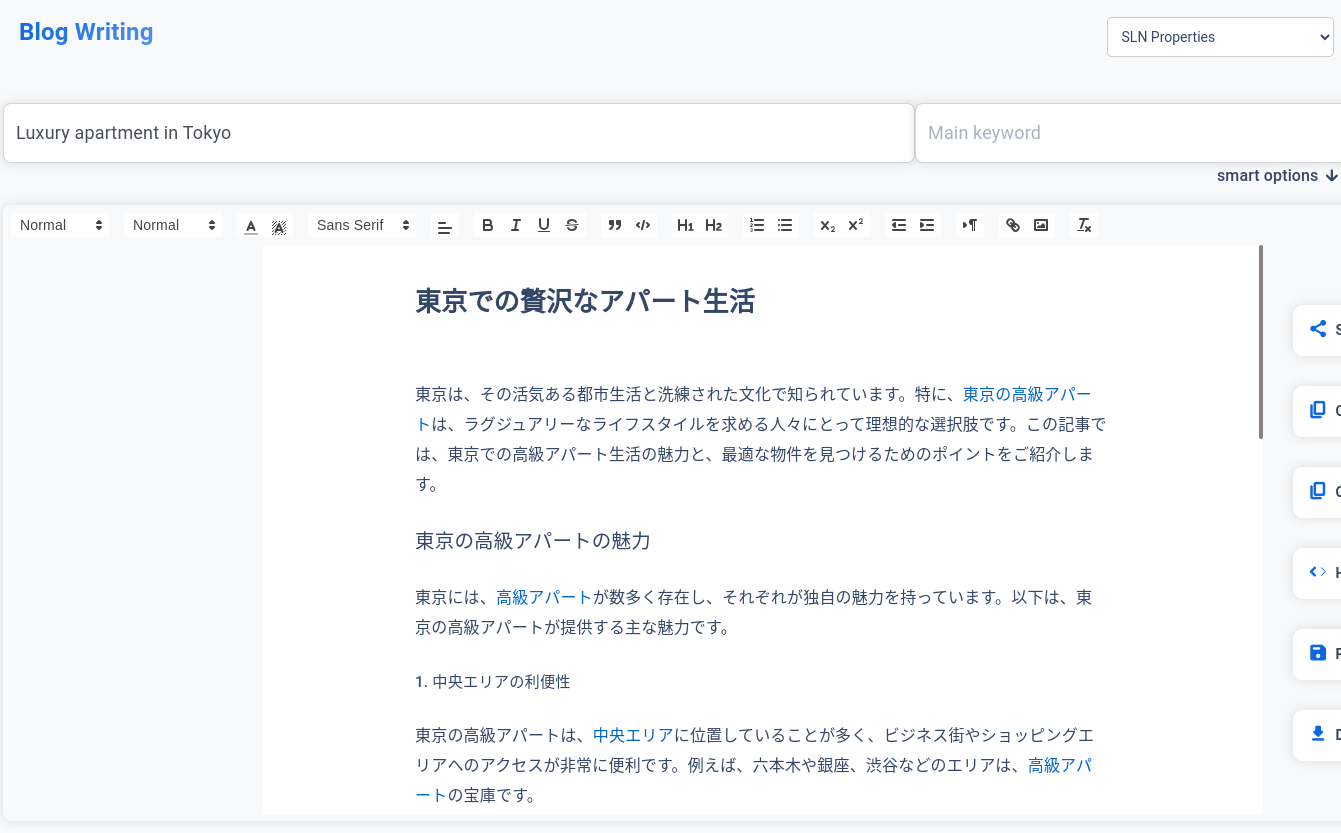
Task: Open the background highlight color picker
Action: [x=279, y=225]
